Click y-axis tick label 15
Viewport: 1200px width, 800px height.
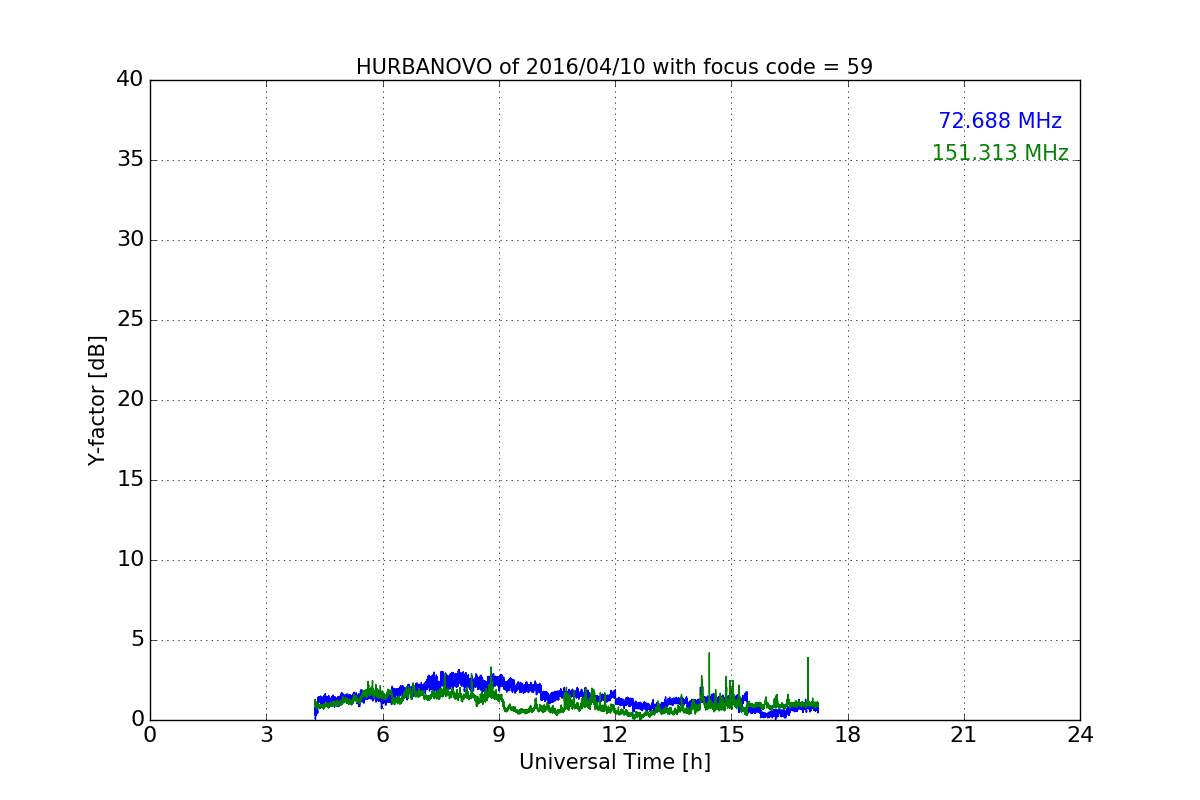130,480
